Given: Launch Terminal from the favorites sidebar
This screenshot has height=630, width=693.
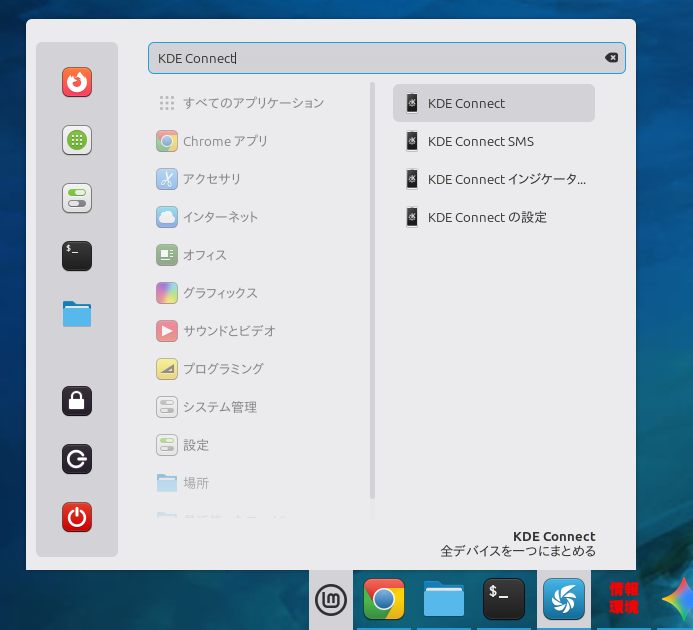Looking at the screenshot, I should coord(77,256).
